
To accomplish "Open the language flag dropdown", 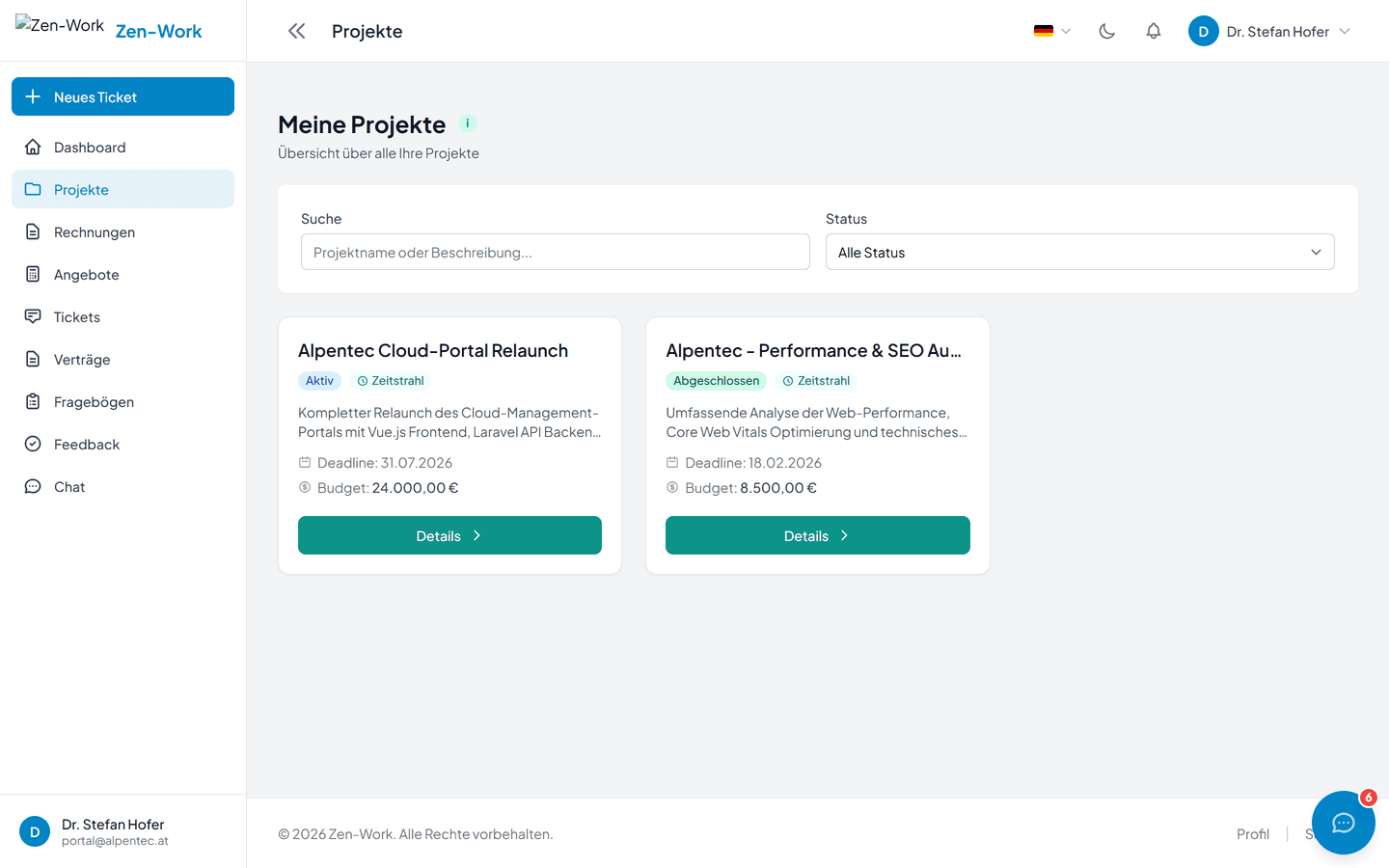I will tap(1051, 31).
